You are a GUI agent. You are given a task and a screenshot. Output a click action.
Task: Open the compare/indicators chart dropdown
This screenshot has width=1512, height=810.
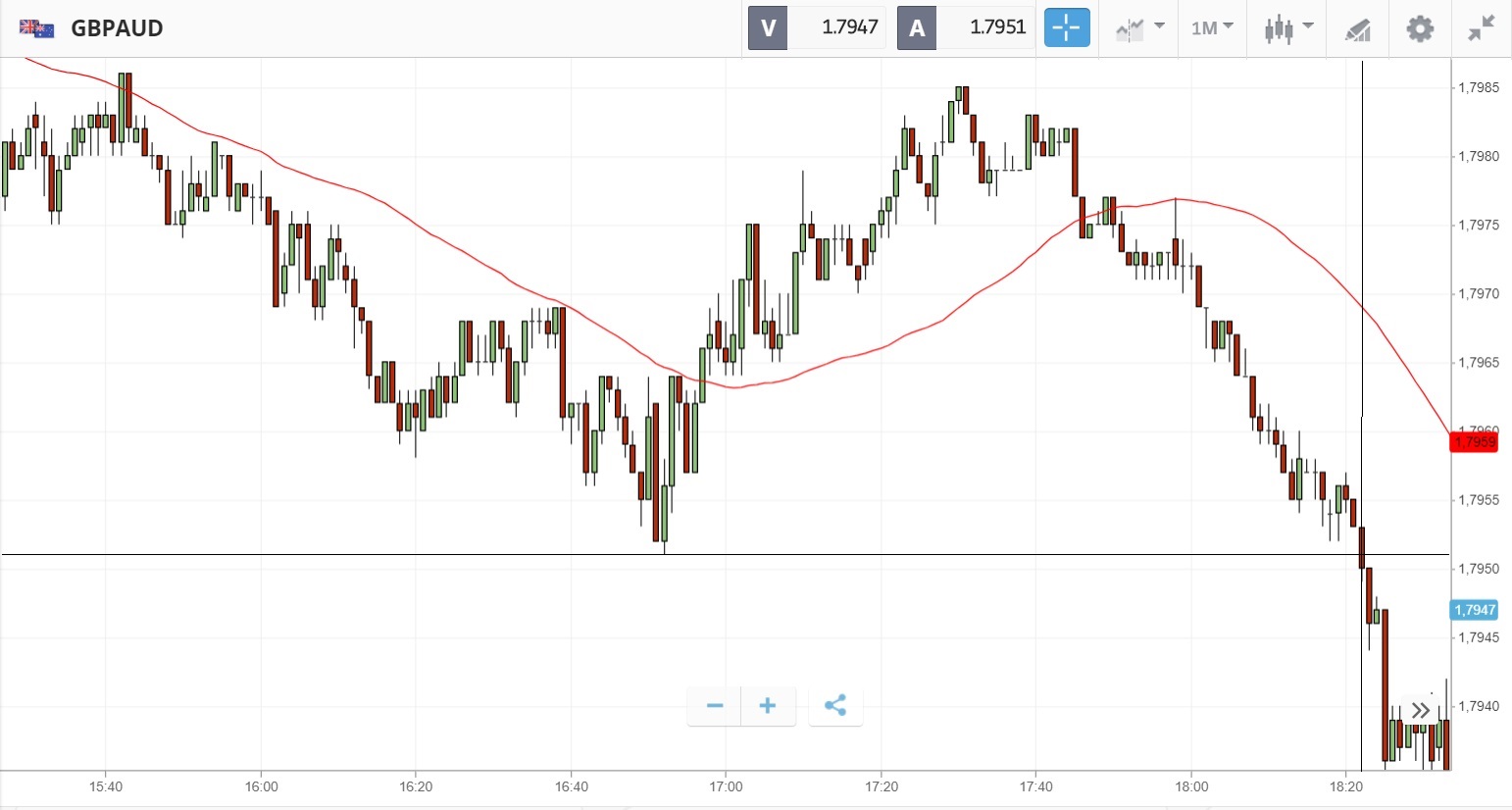1139,28
